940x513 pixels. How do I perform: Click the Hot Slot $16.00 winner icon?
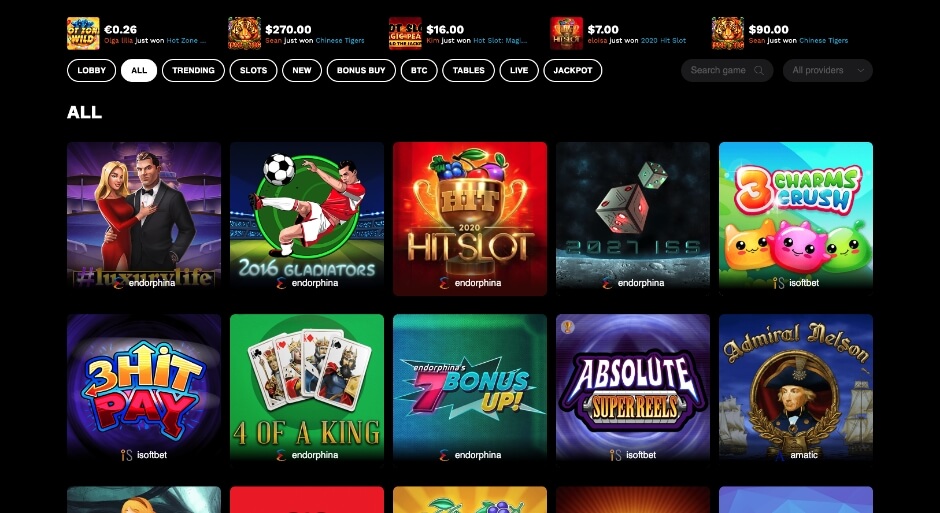405,34
